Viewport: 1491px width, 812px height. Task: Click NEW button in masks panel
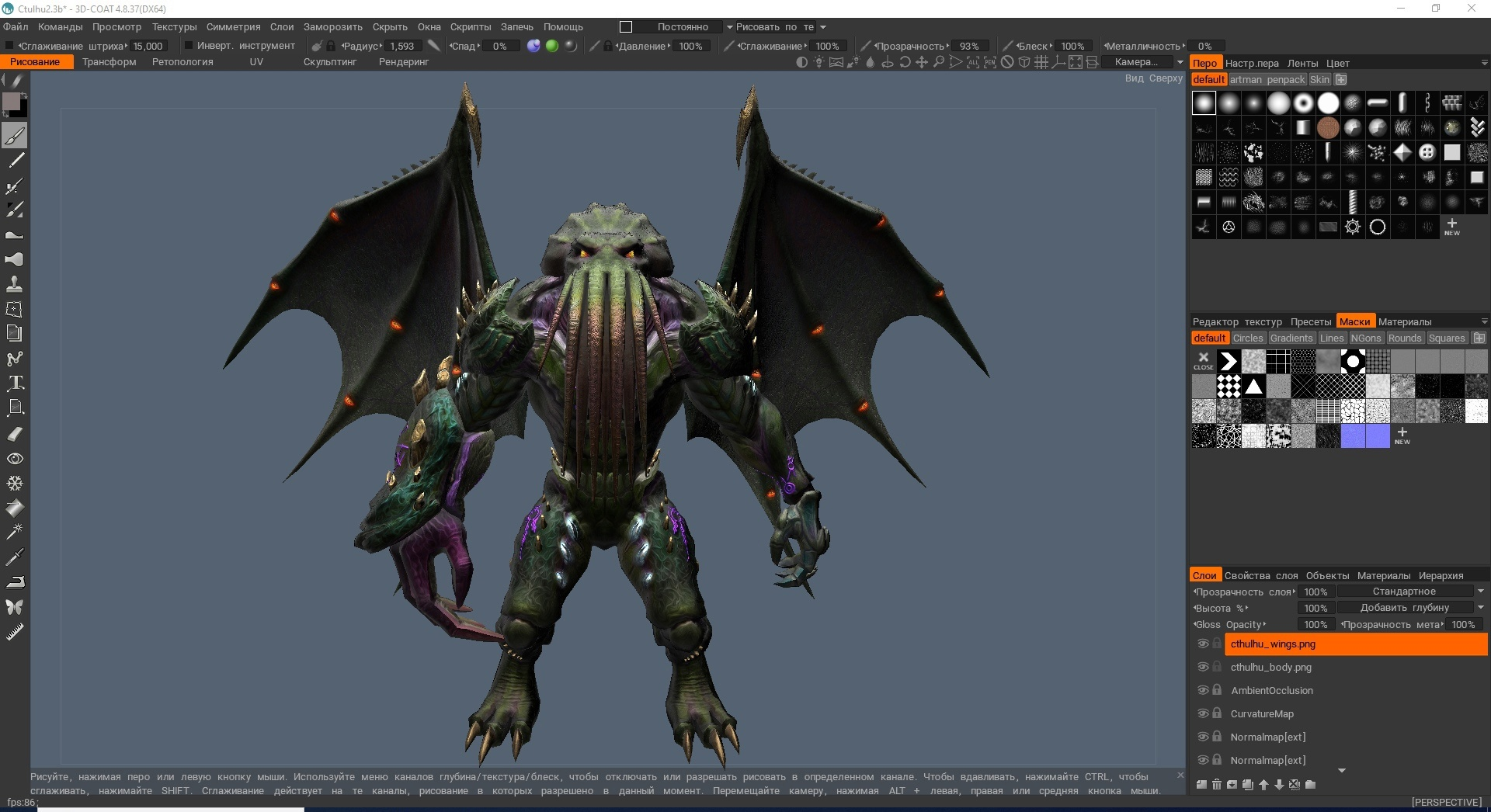(1402, 435)
